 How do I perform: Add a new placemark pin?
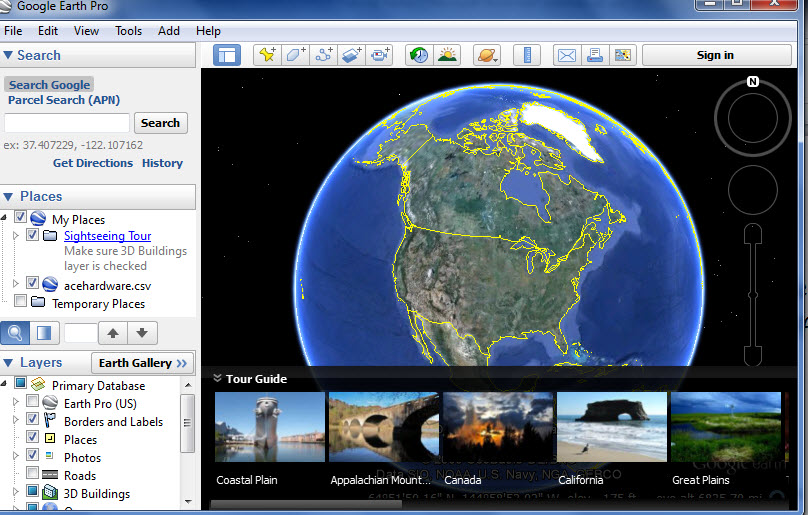point(267,55)
